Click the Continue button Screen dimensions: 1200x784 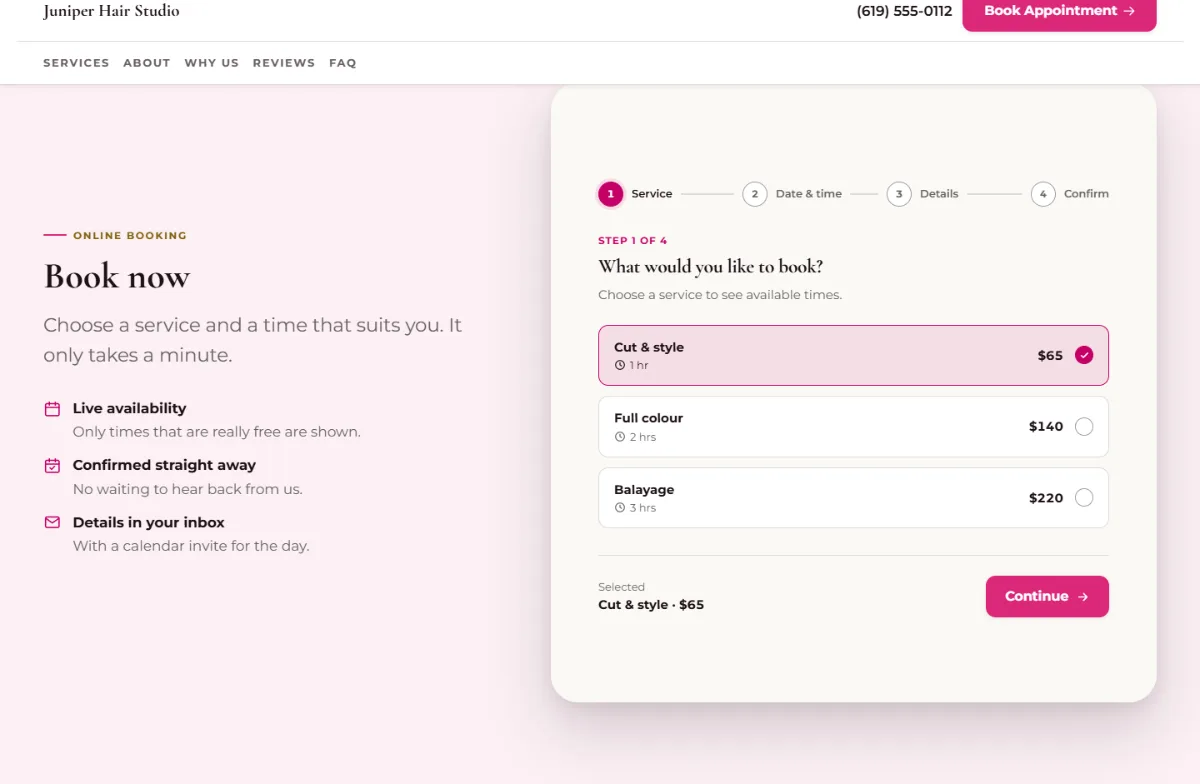click(1047, 596)
